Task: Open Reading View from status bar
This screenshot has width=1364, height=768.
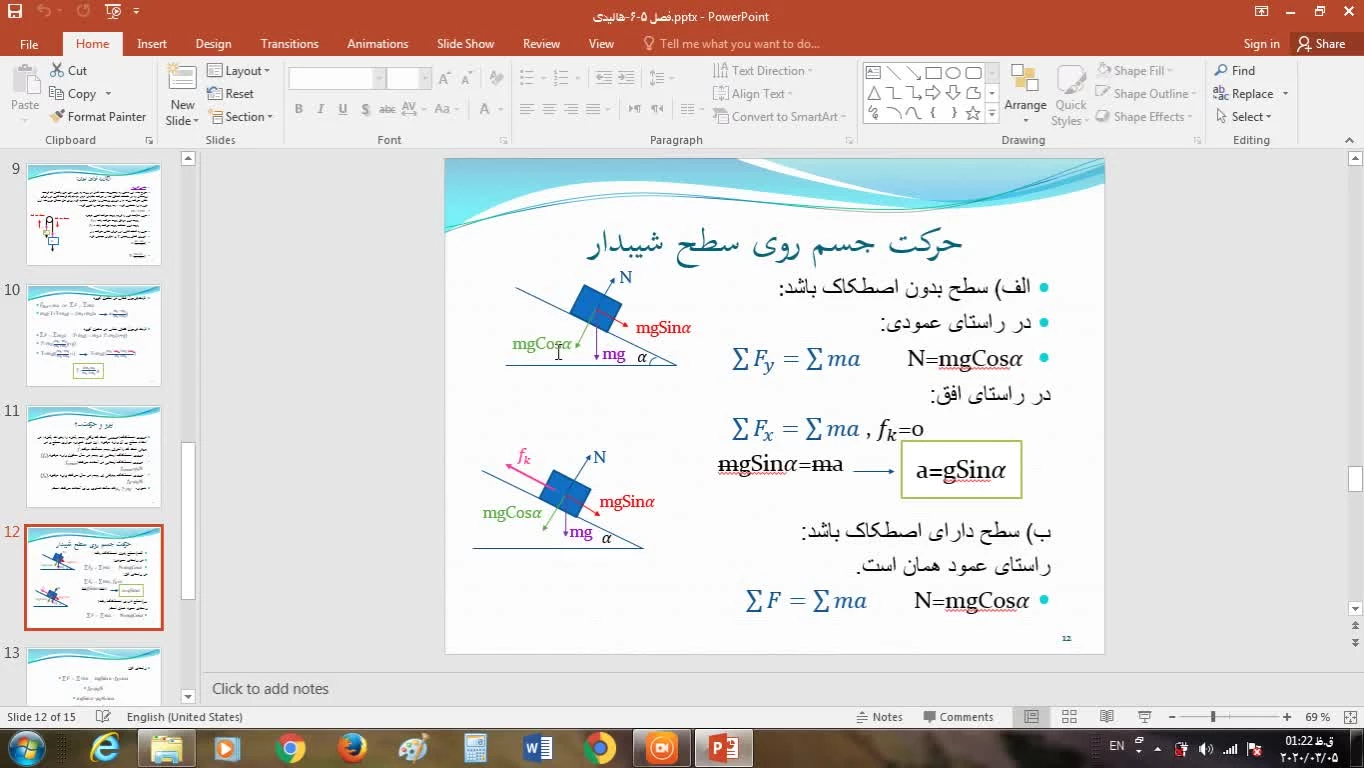Action: (1107, 717)
